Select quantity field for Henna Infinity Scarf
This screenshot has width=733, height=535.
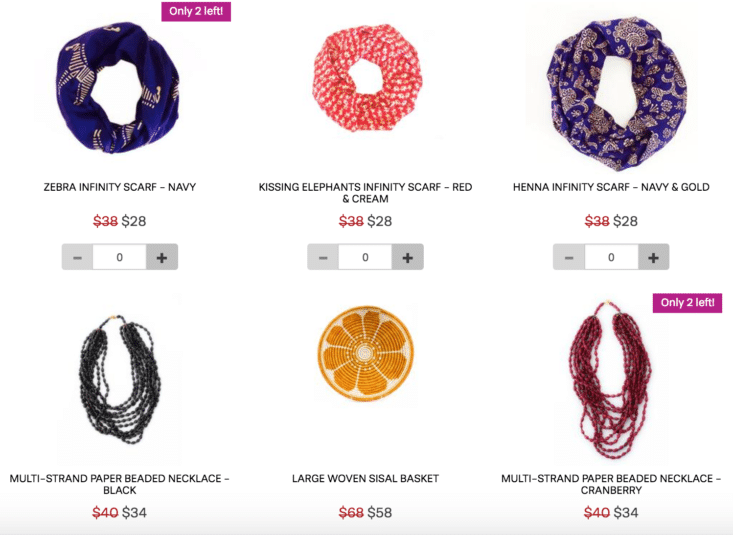point(611,257)
